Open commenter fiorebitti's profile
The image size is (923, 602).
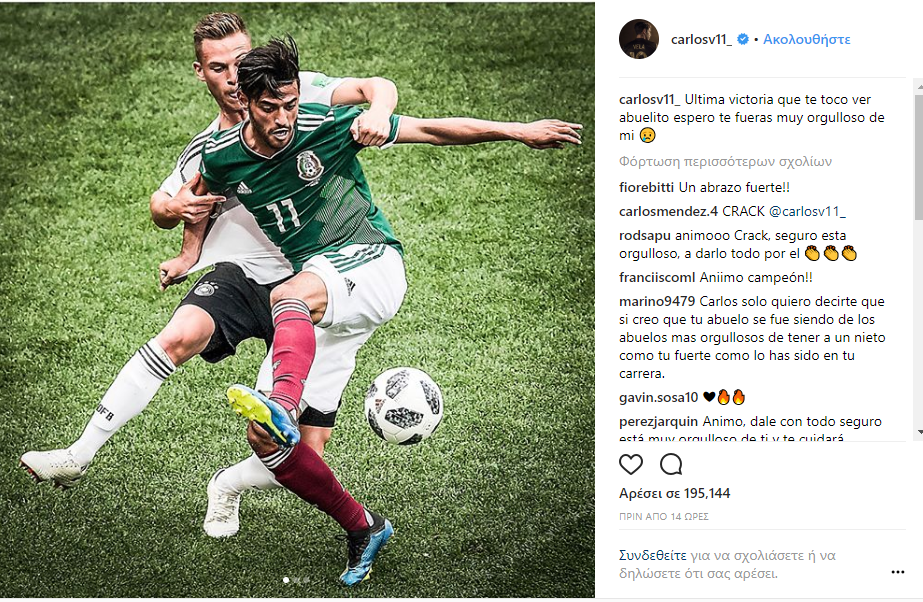646,188
